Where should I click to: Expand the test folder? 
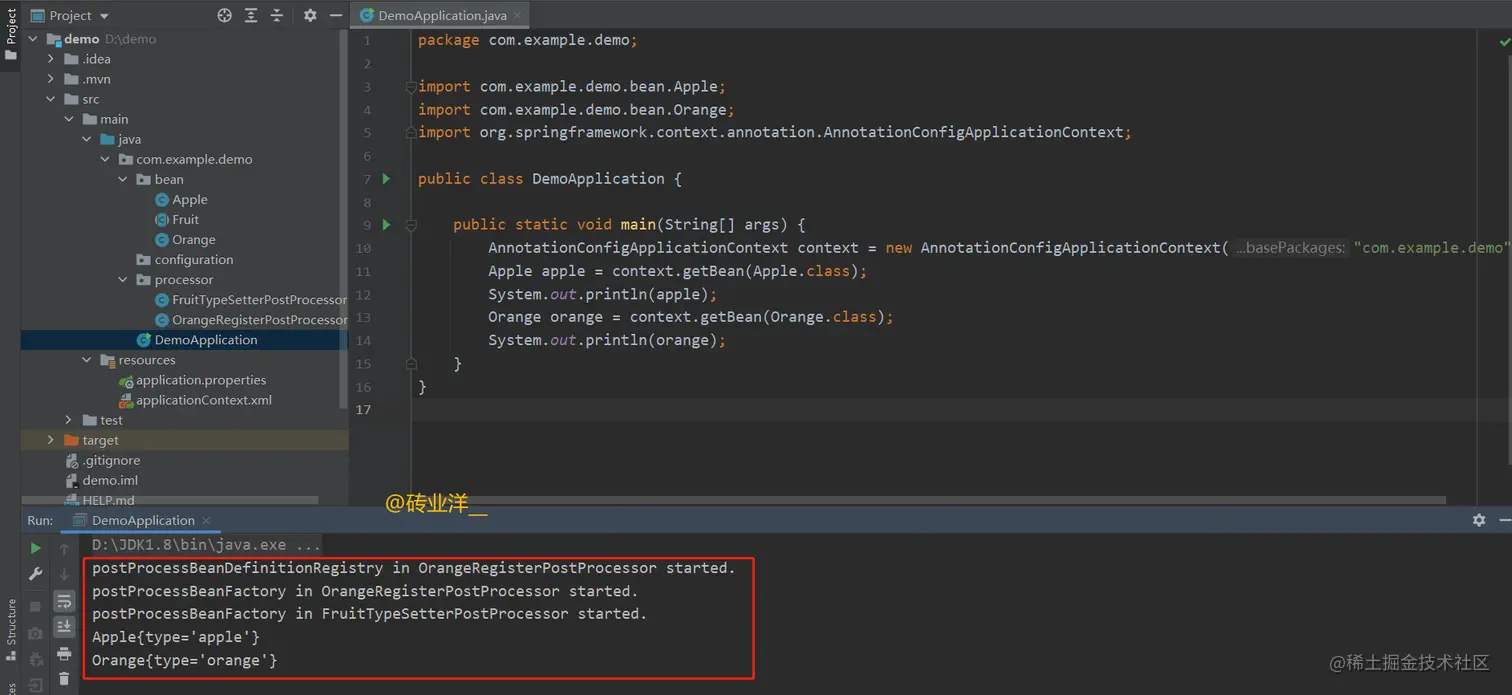tap(69, 420)
